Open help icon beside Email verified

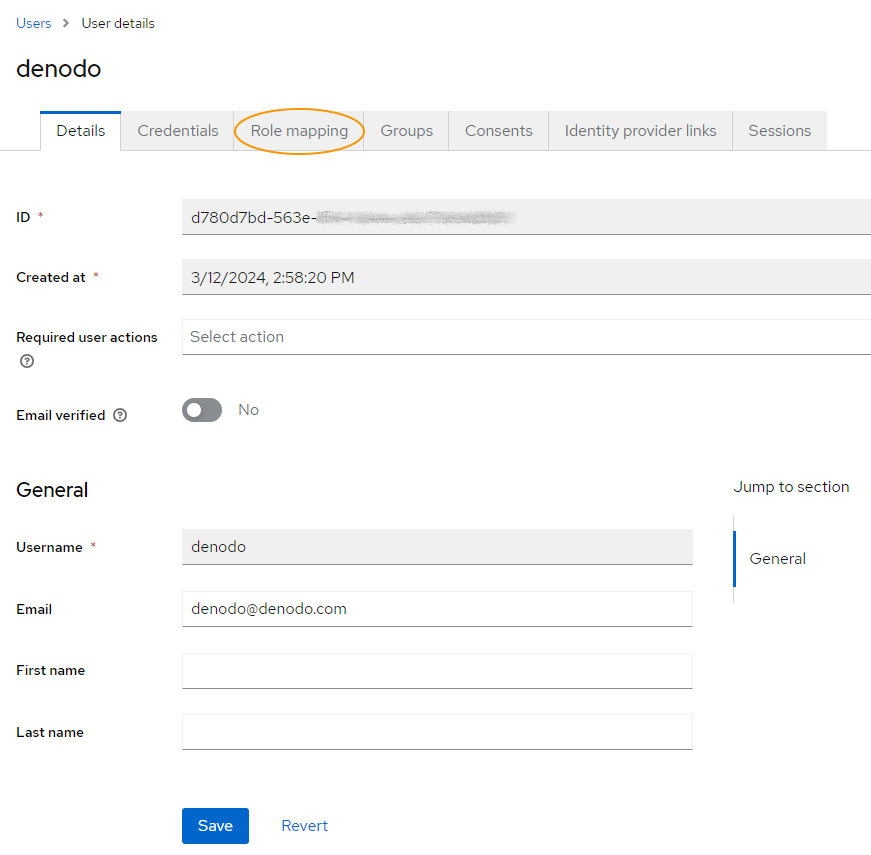(120, 415)
